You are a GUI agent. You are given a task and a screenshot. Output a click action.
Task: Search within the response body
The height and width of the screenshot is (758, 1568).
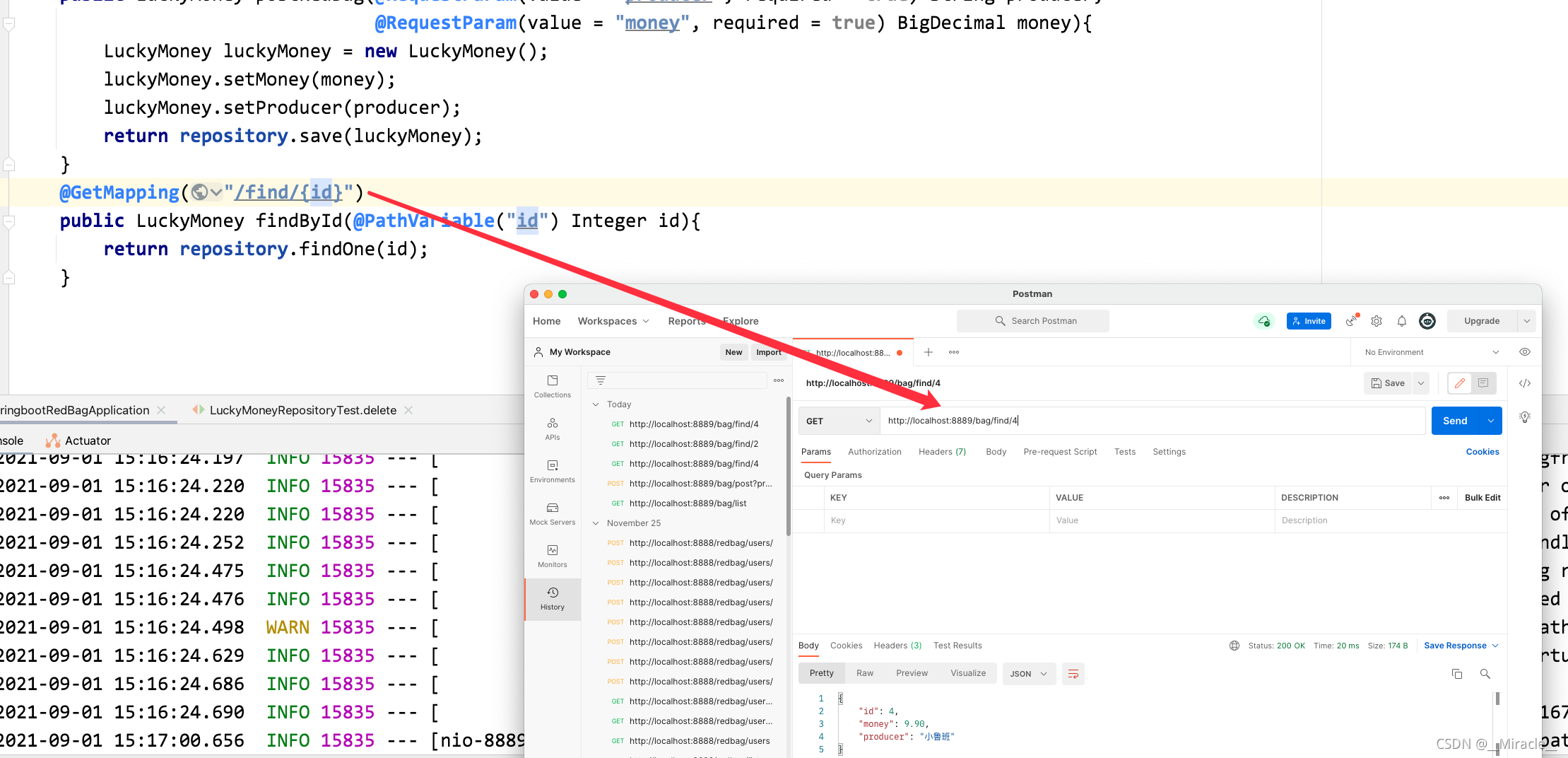(1485, 674)
